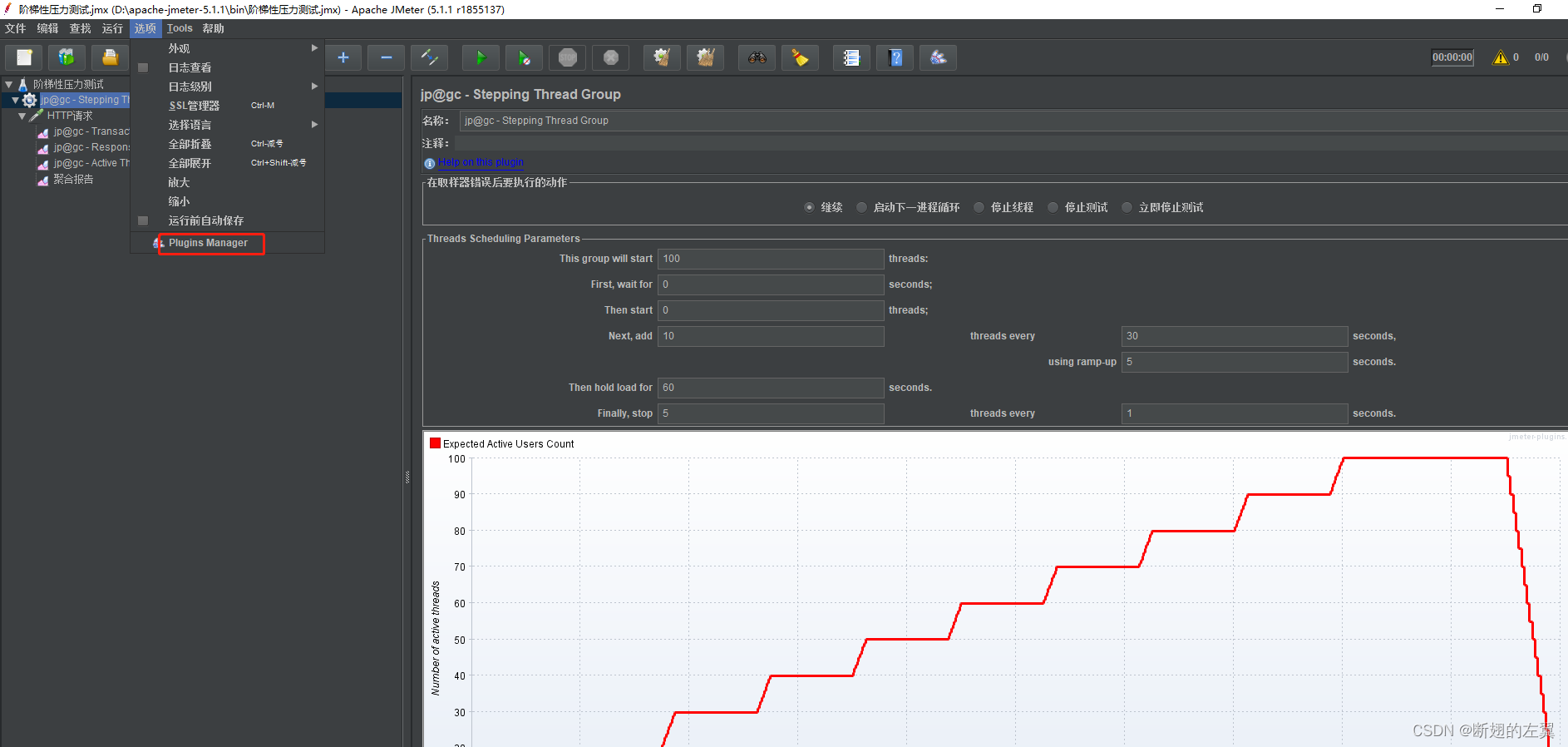
Task: Click SSL管理器 menu entry
Action: tap(227, 106)
